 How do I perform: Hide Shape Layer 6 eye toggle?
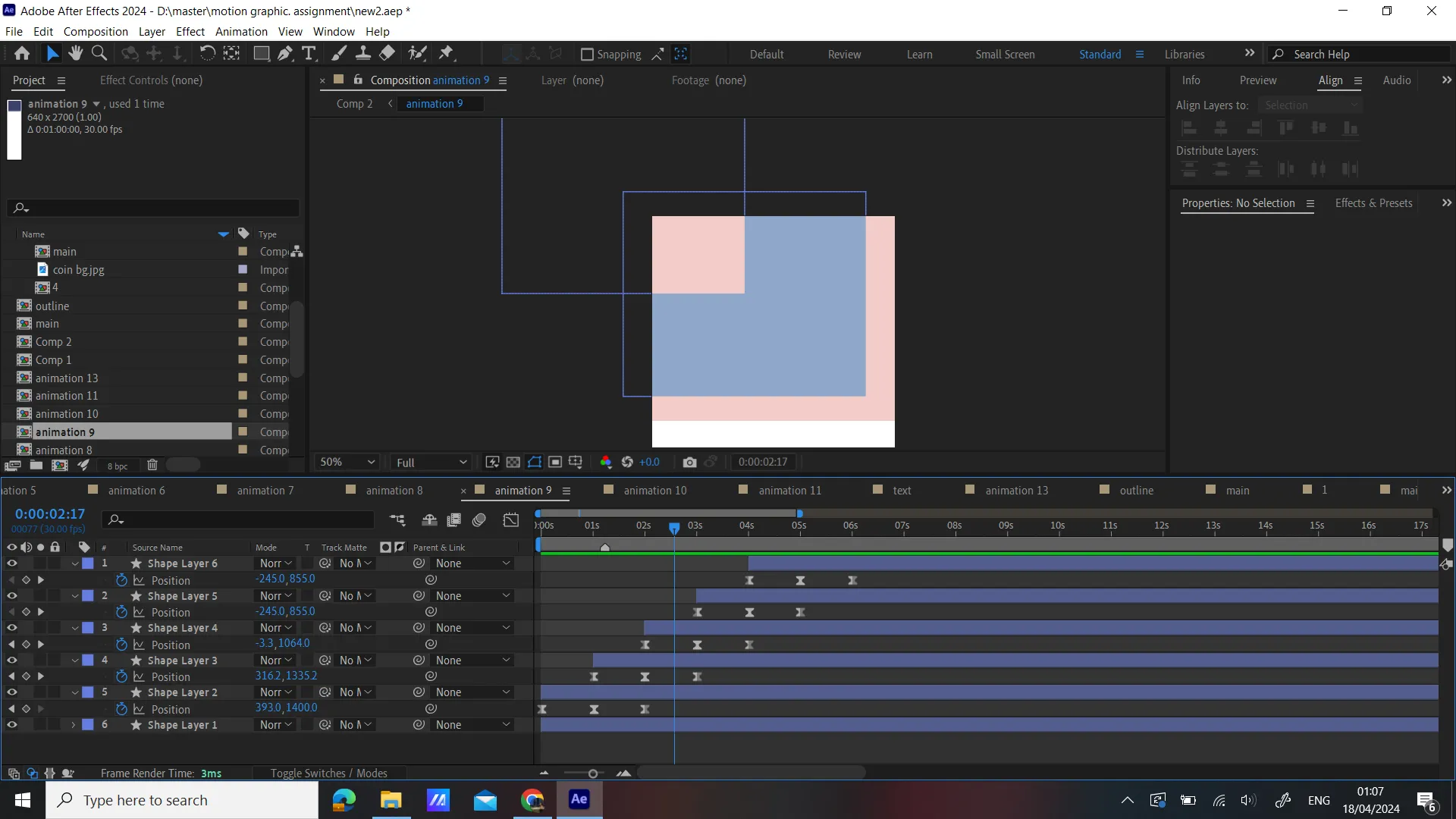pyautogui.click(x=11, y=563)
